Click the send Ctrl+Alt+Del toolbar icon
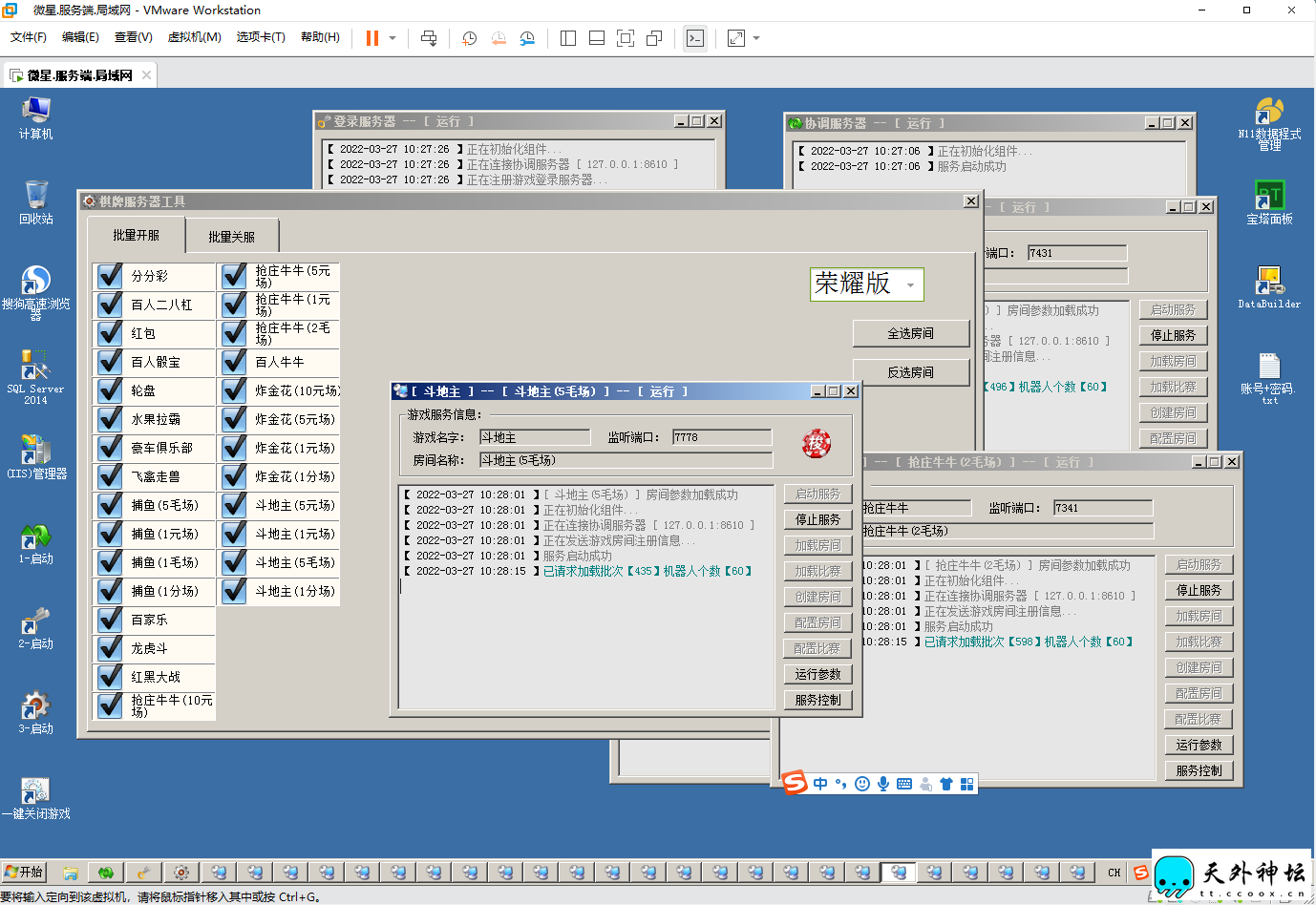Image resolution: width=1316 pixels, height=905 pixels. click(429, 38)
